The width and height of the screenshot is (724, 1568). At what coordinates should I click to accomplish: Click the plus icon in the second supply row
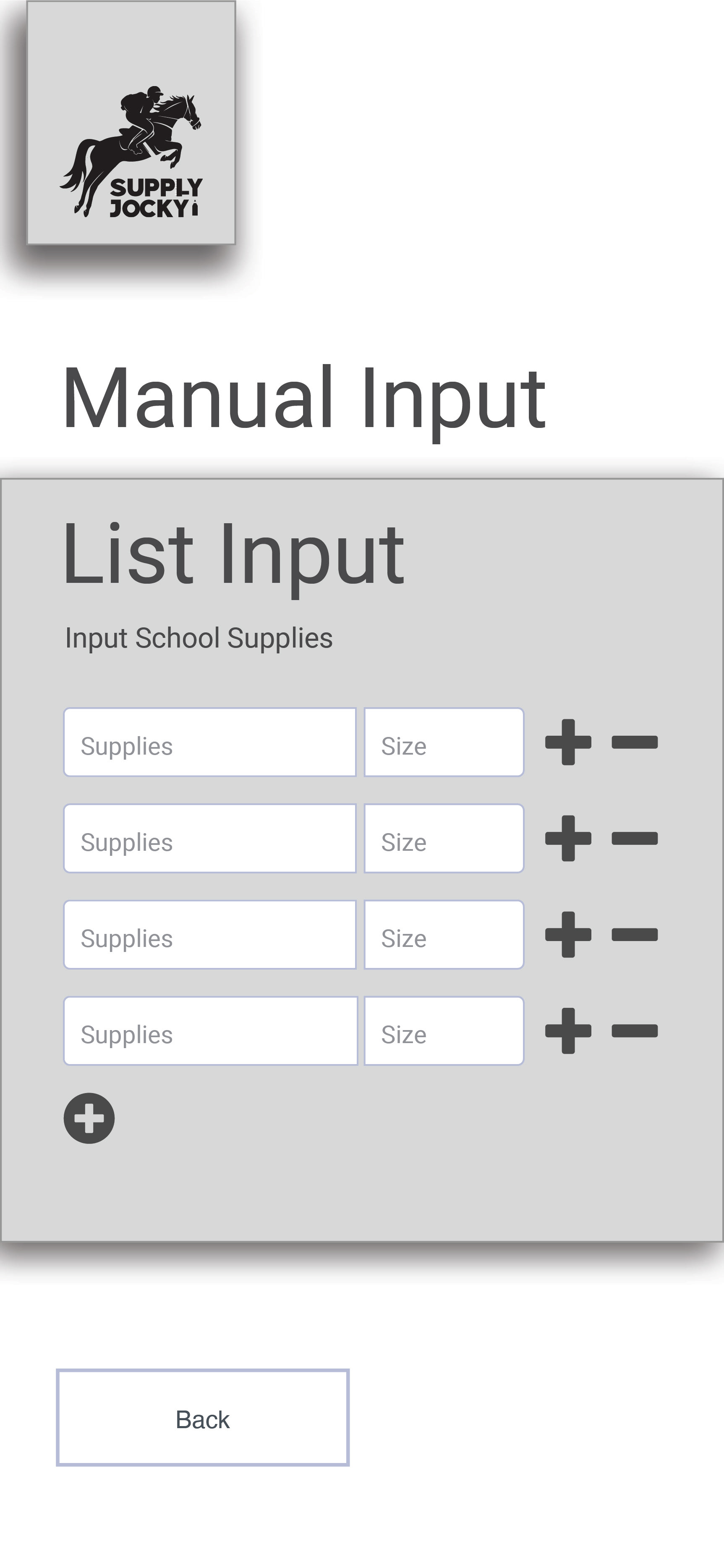pos(568,838)
